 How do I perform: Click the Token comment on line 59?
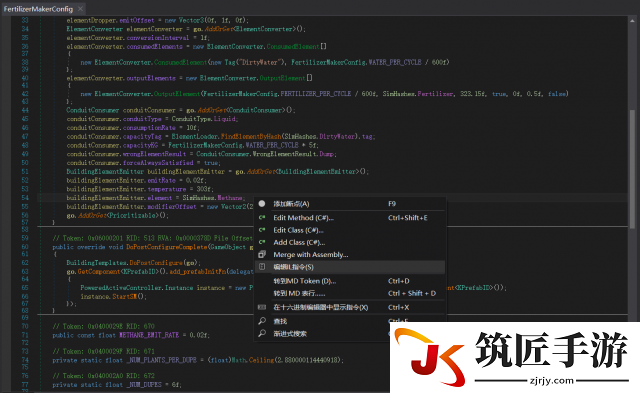point(153,238)
